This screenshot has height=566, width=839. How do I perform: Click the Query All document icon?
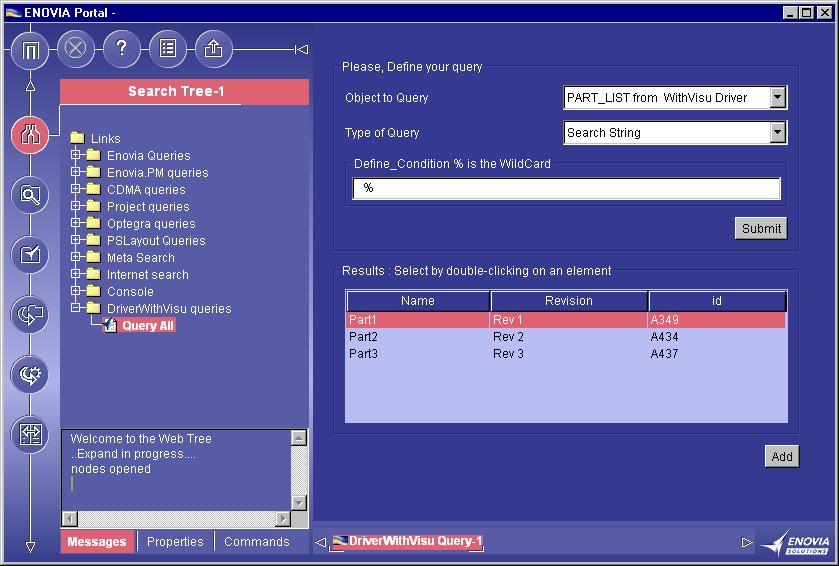click(110, 325)
